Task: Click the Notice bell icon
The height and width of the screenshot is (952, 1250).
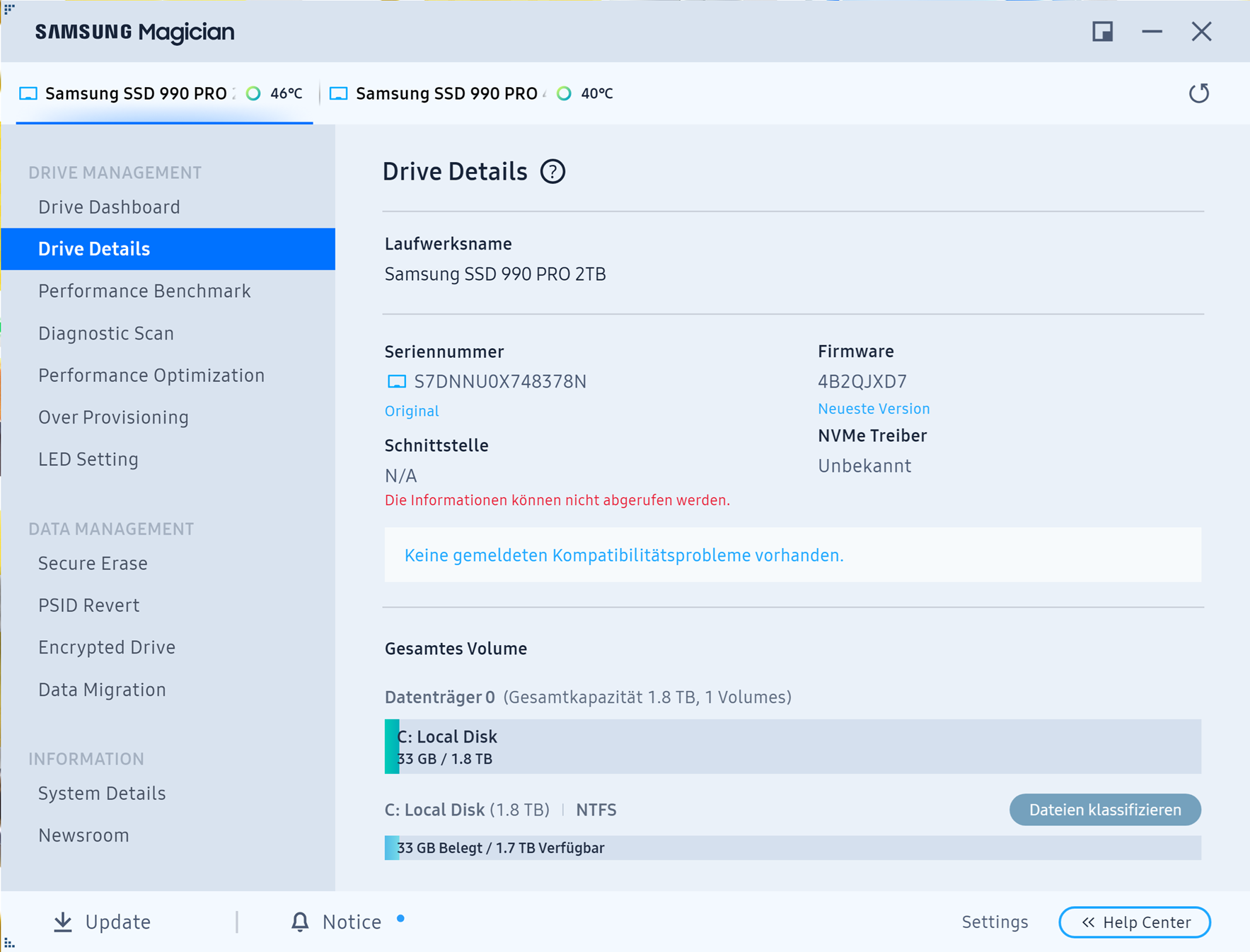Action: click(300, 922)
